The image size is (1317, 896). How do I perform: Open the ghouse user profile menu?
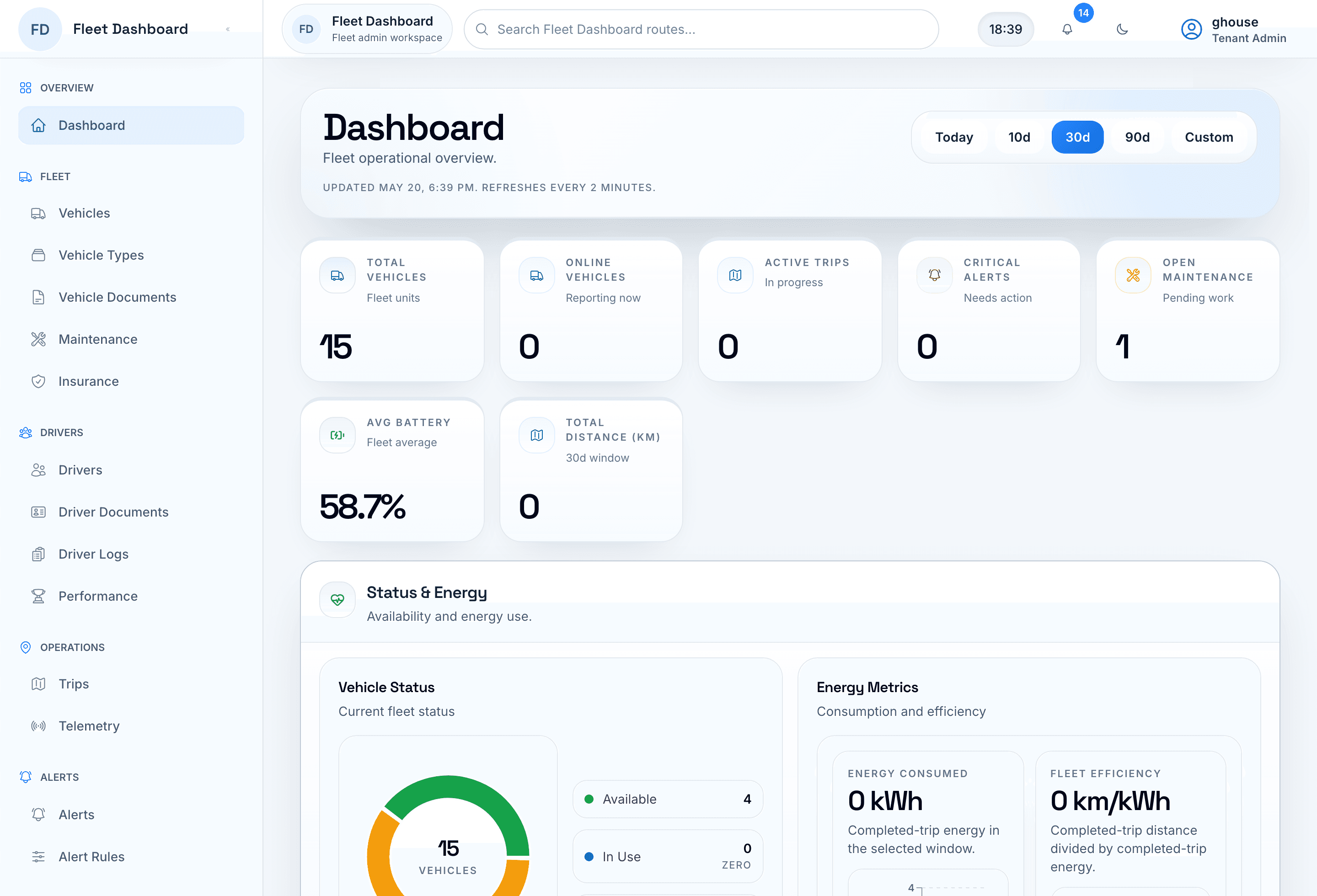pos(1233,29)
